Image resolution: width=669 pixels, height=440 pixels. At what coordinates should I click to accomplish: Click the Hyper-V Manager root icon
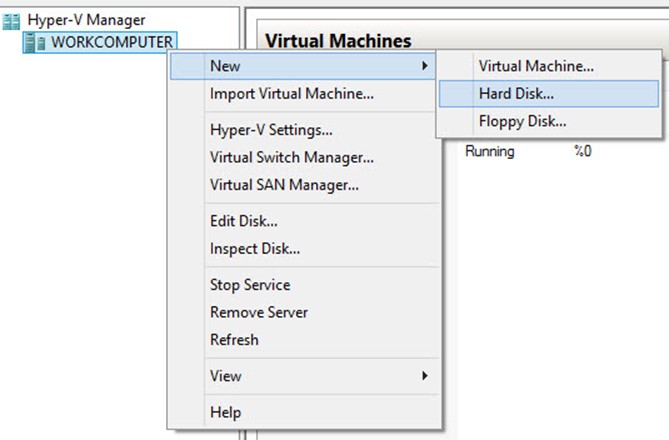[x=13, y=20]
